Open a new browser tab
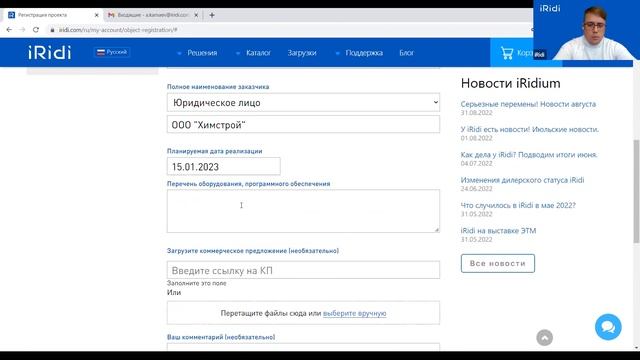 tap(212, 15)
